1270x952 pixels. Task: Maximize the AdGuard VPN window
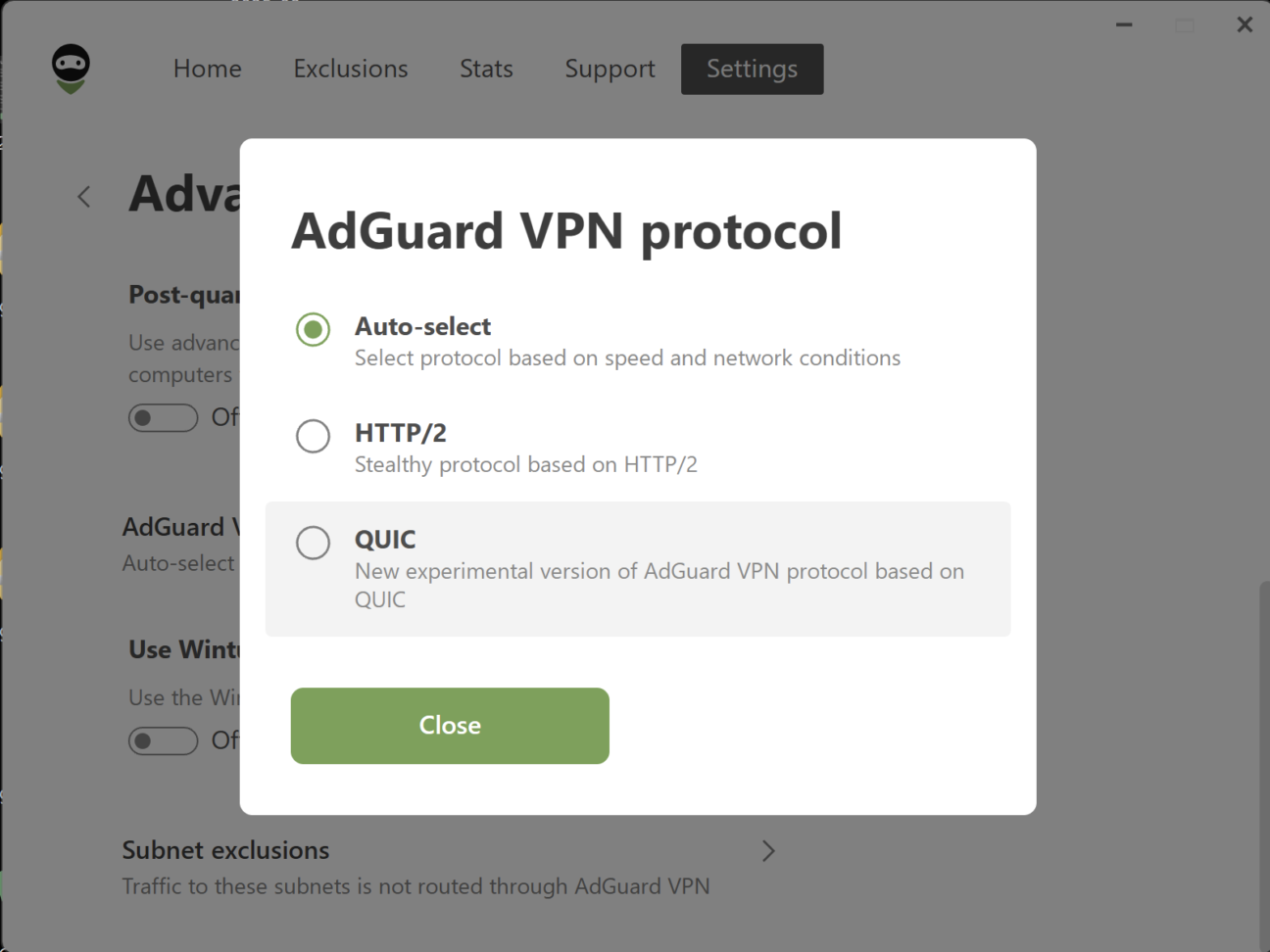tap(1185, 24)
